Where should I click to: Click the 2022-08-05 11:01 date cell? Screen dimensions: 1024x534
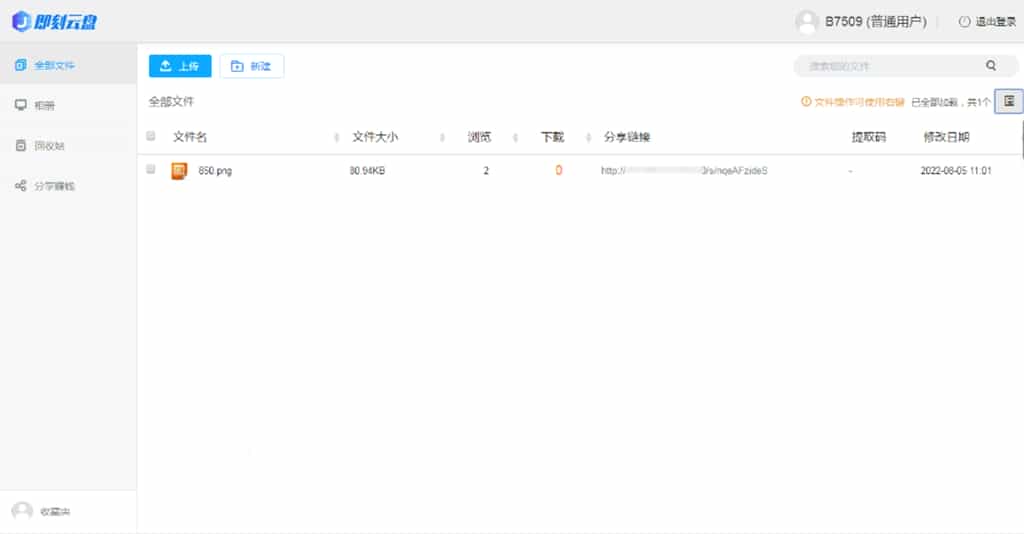point(955,170)
